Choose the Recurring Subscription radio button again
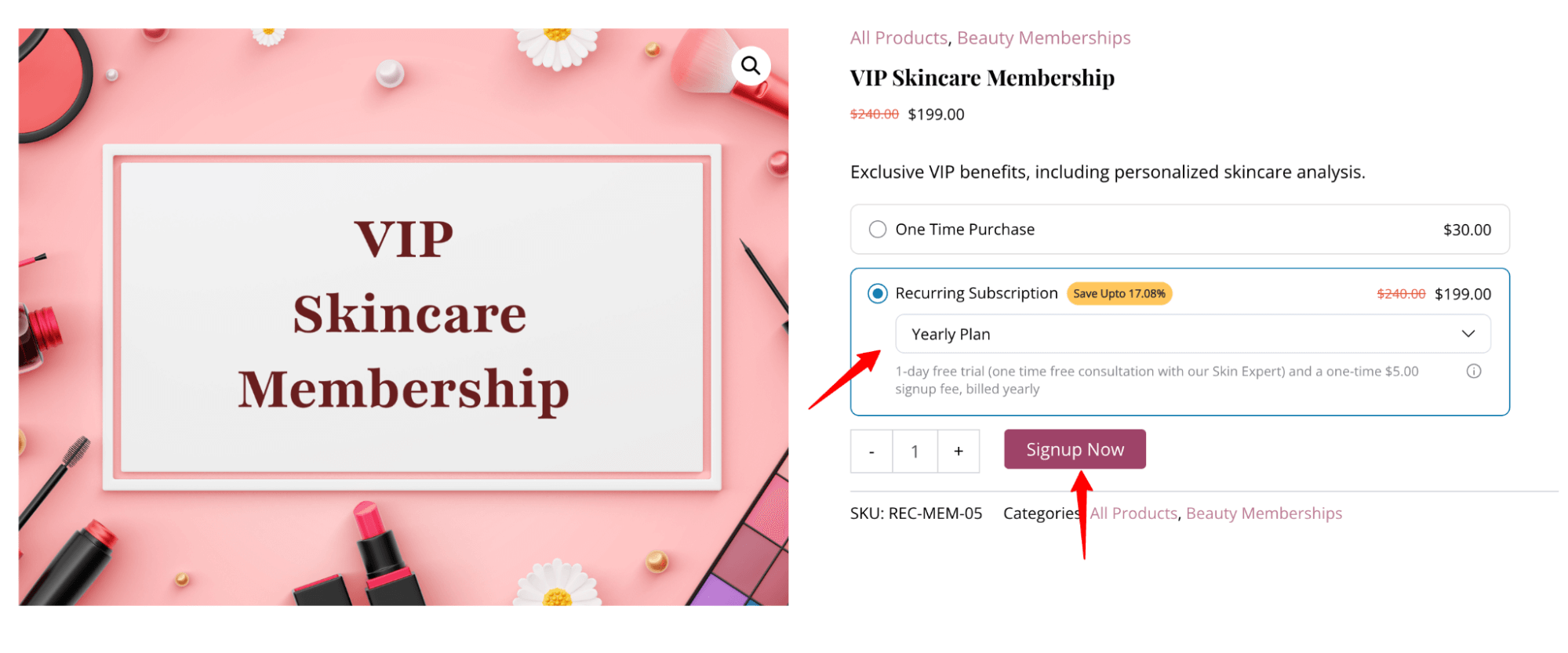 [x=876, y=293]
